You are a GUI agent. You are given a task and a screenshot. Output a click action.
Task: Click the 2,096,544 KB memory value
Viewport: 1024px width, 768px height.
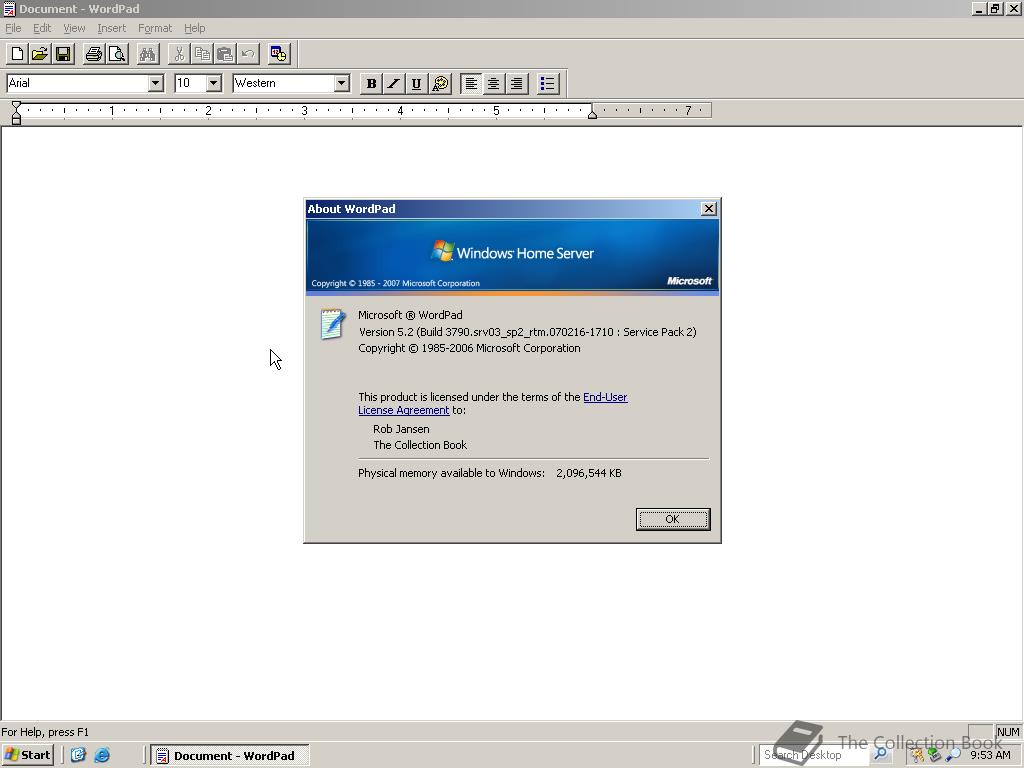click(x=589, y=473)
